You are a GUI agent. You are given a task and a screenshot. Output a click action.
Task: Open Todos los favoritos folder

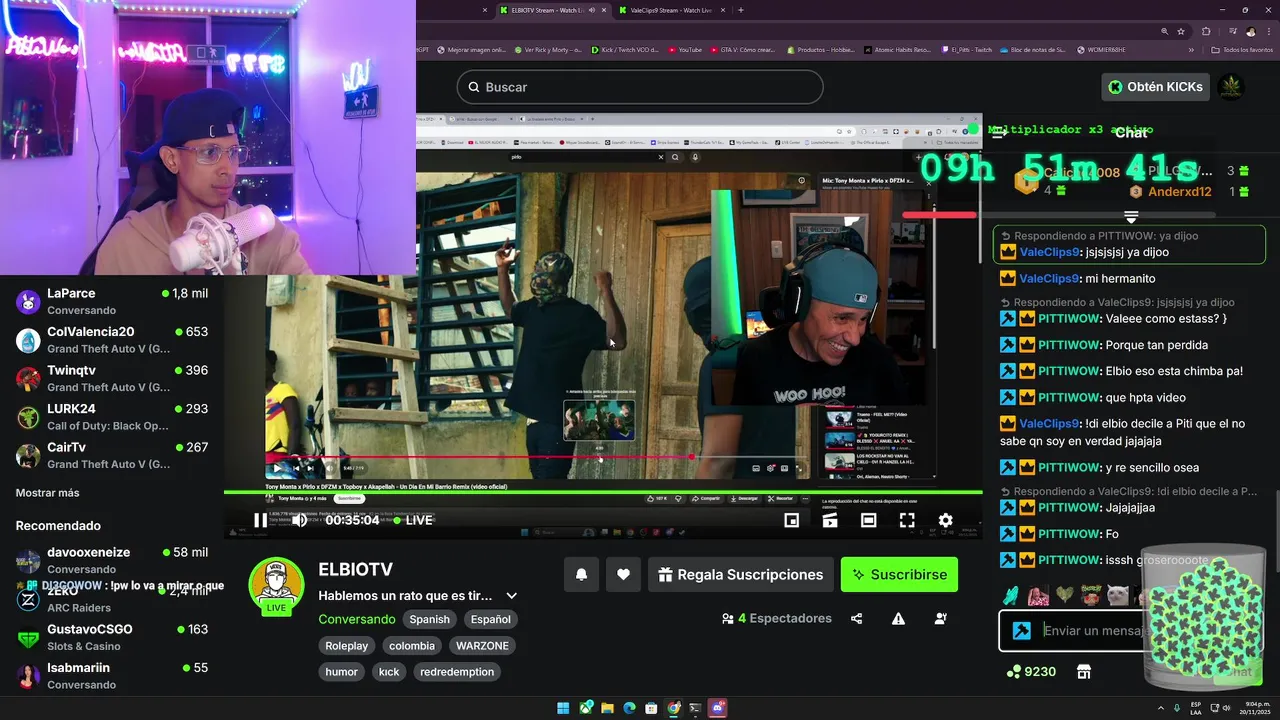[x=1241, y=49]
